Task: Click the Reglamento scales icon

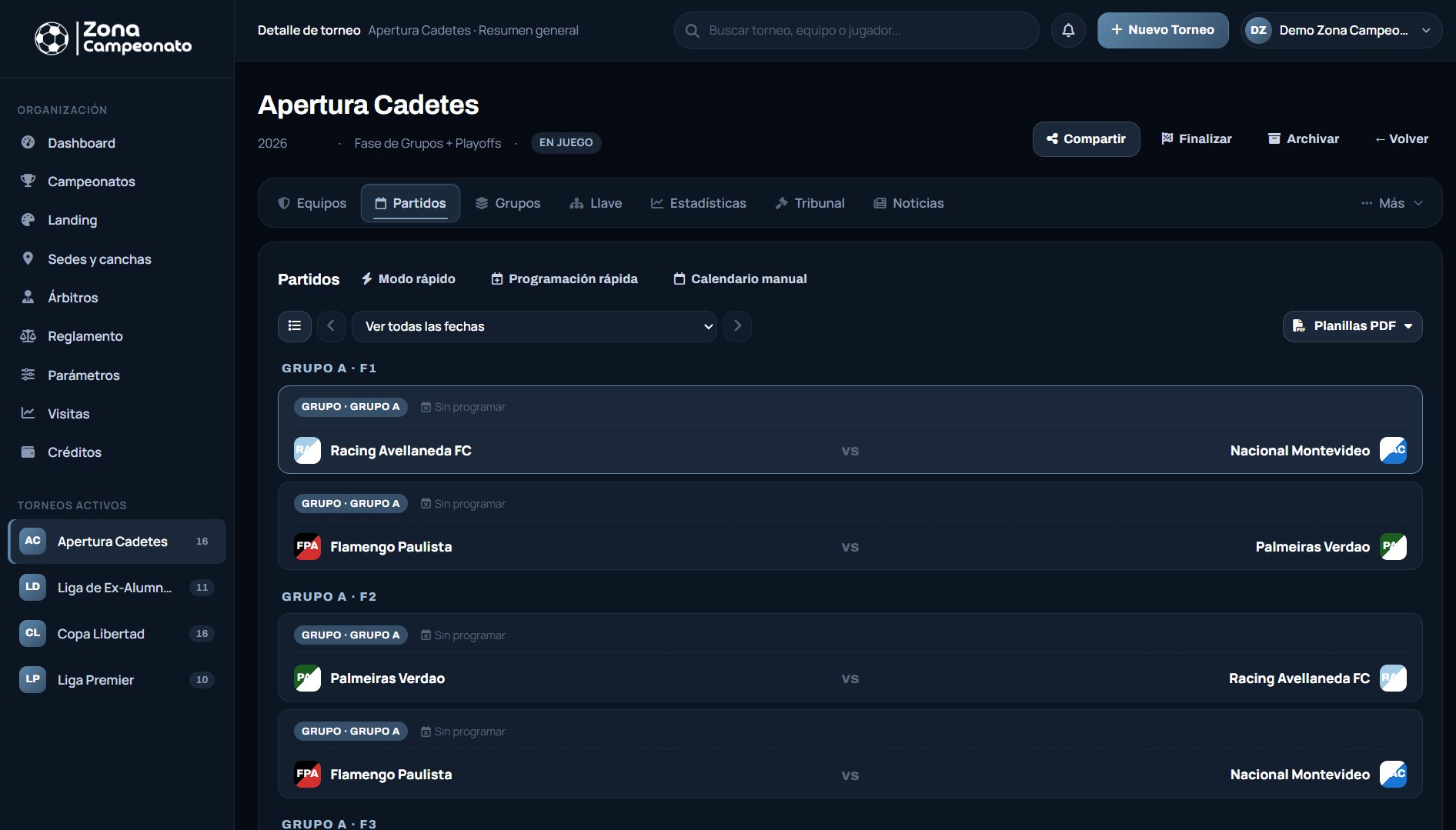Action: (x=28, y=335)
